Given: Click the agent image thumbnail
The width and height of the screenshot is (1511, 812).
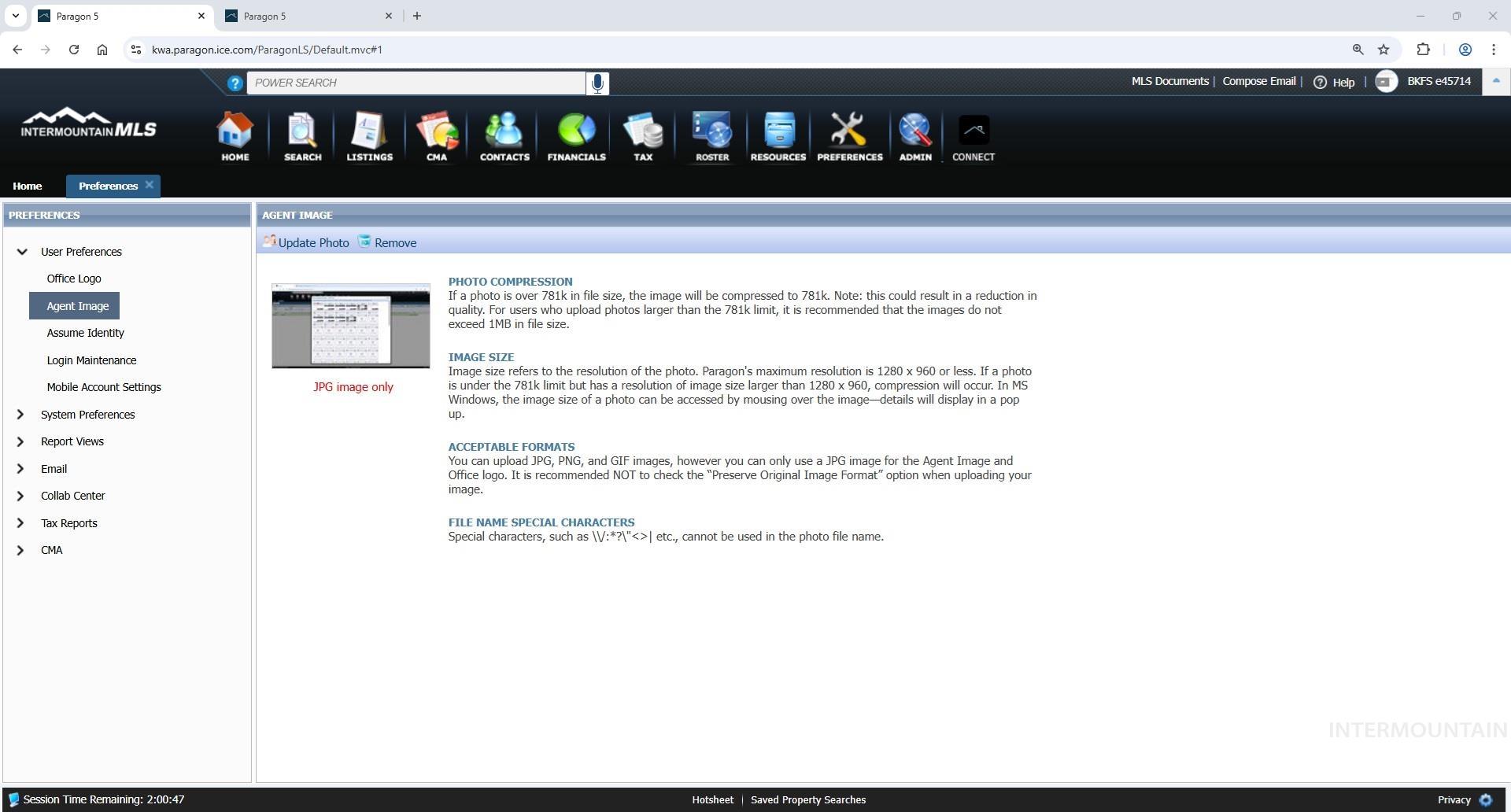Looking at the screenshot, I should (x=351, y=326).
